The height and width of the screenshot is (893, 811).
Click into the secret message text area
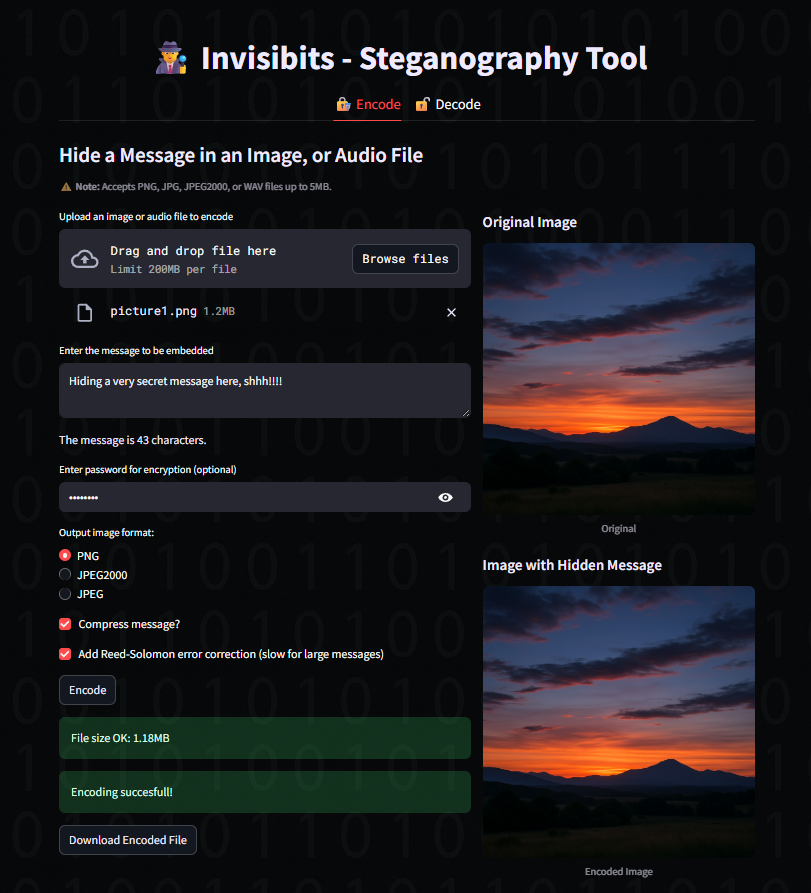(x=265, y=391)
